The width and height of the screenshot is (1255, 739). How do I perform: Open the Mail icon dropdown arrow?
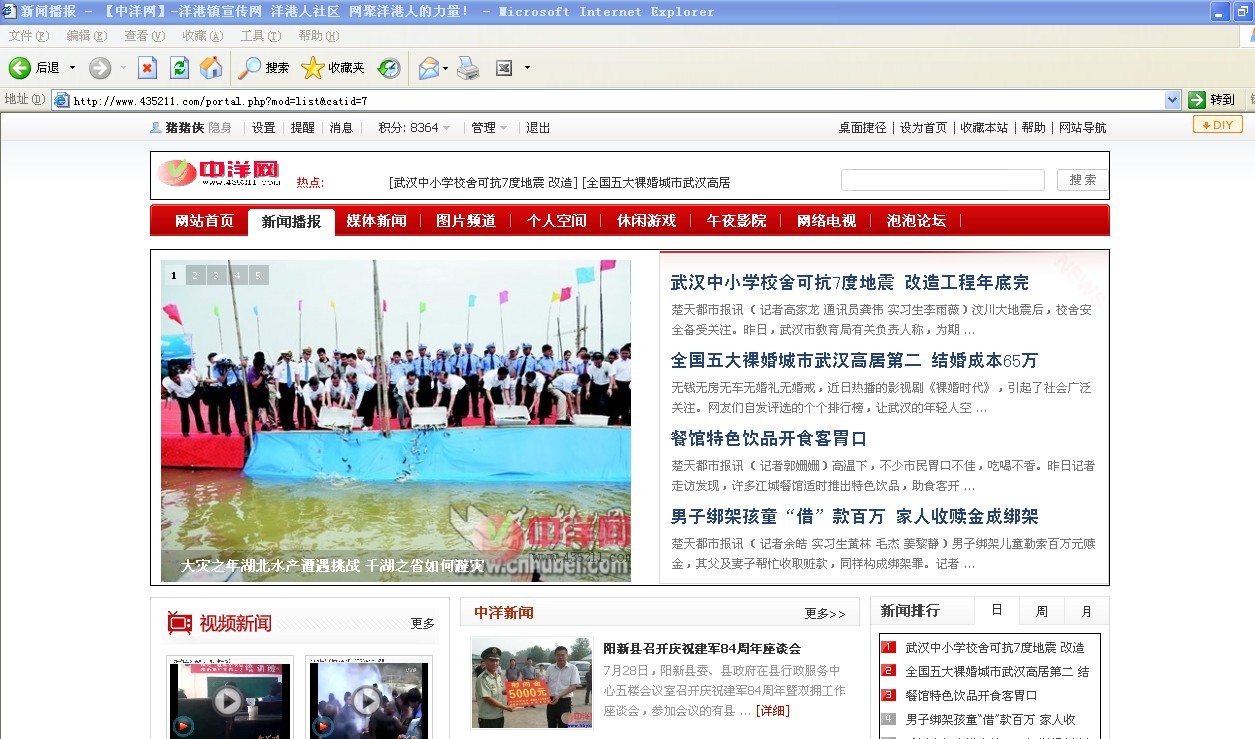tap(446, 68)
